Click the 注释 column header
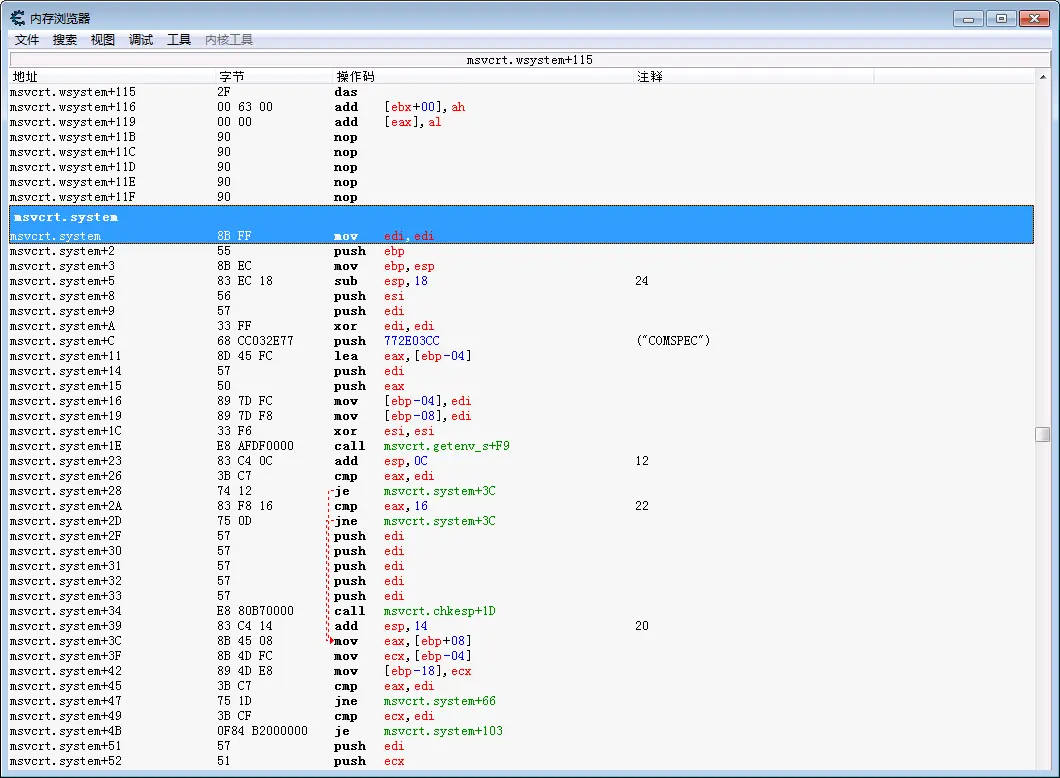 point(754,76)
